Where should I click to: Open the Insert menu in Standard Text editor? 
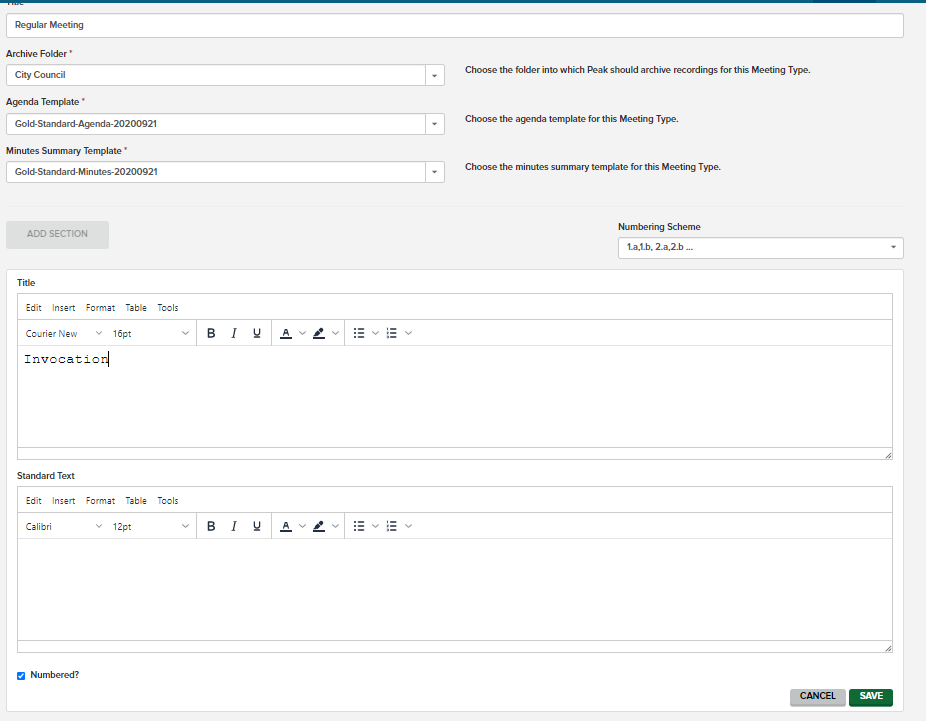coord(64,501)
